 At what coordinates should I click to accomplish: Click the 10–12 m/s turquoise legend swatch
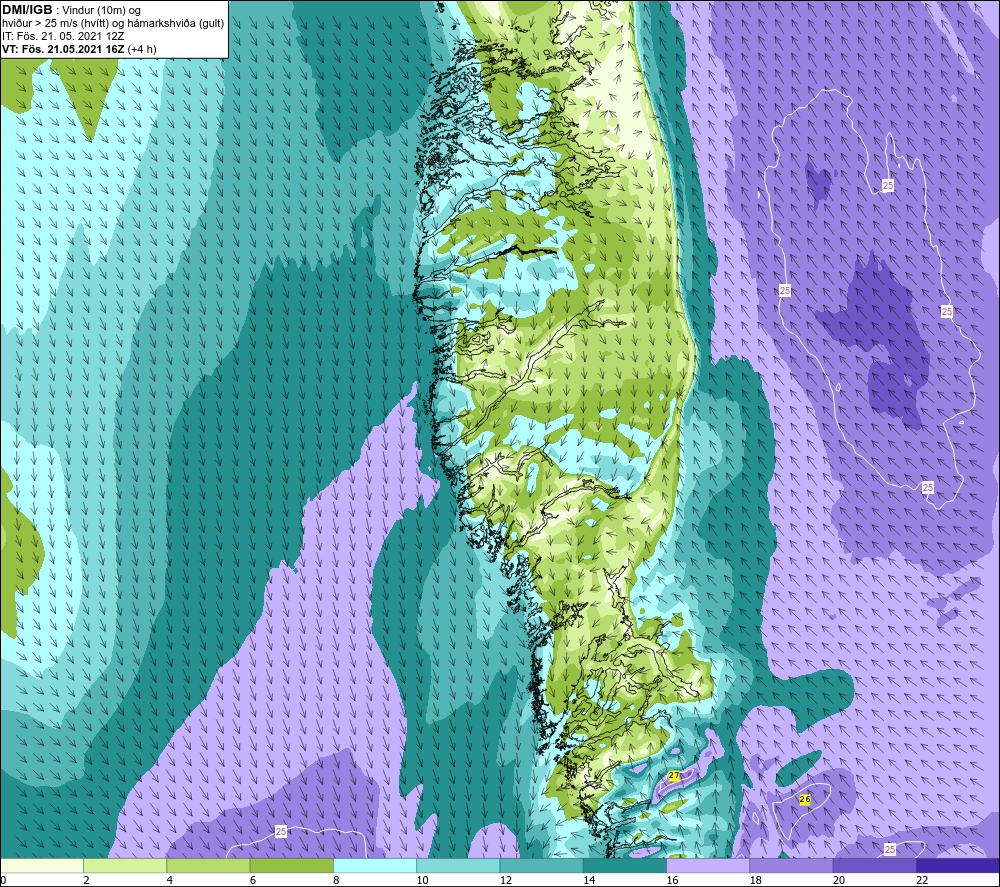458,865
